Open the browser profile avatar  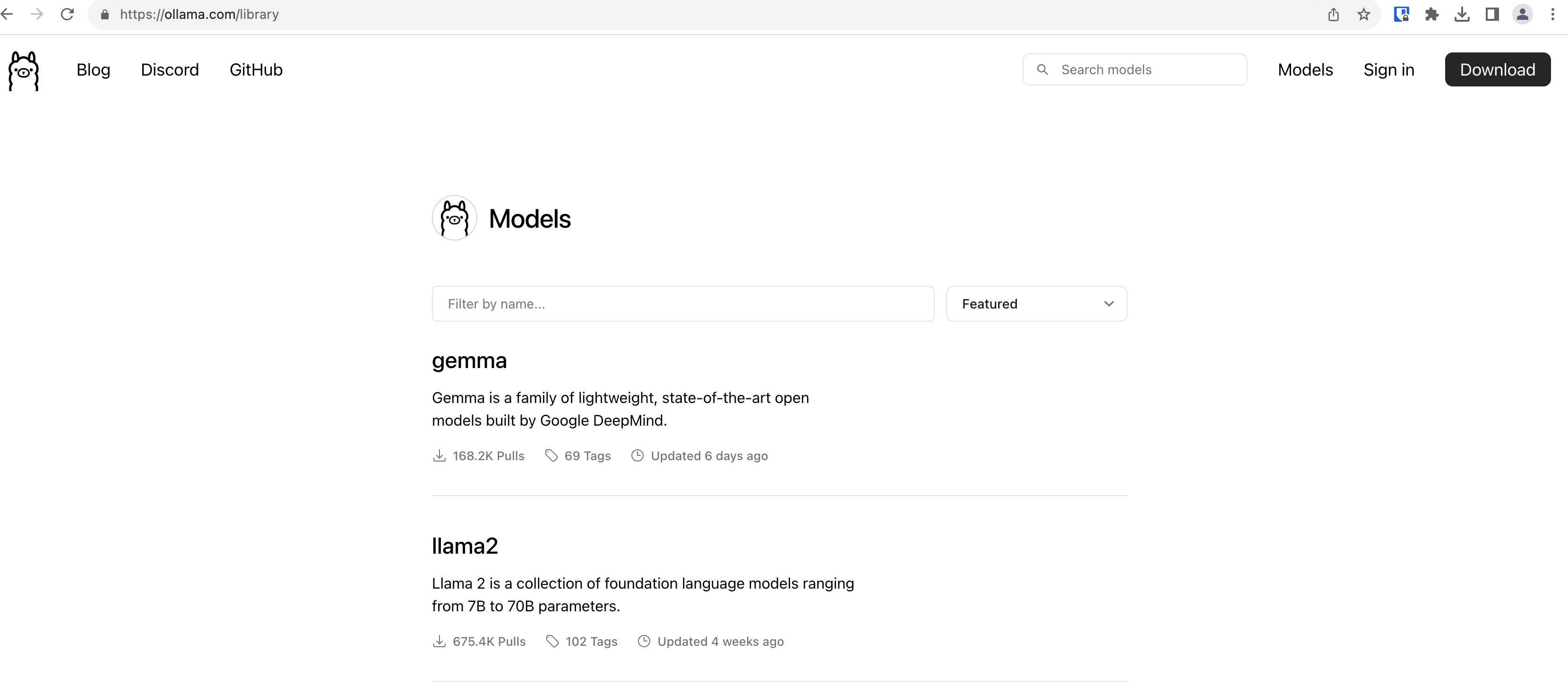pos(1522,14)
